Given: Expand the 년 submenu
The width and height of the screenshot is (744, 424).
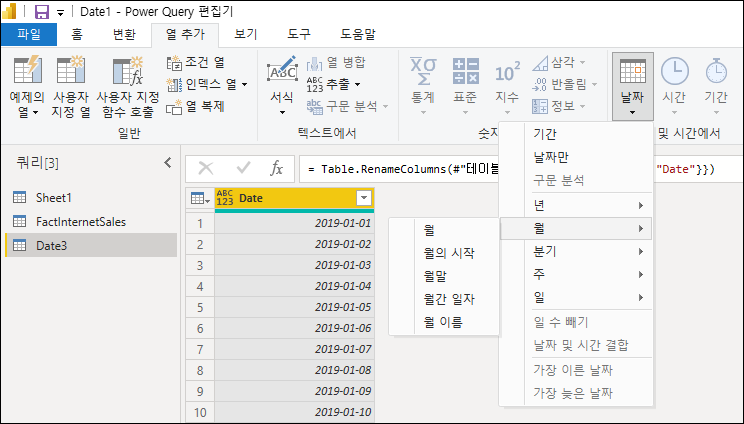Looking at the screenshot, I should tap(576, 205).
